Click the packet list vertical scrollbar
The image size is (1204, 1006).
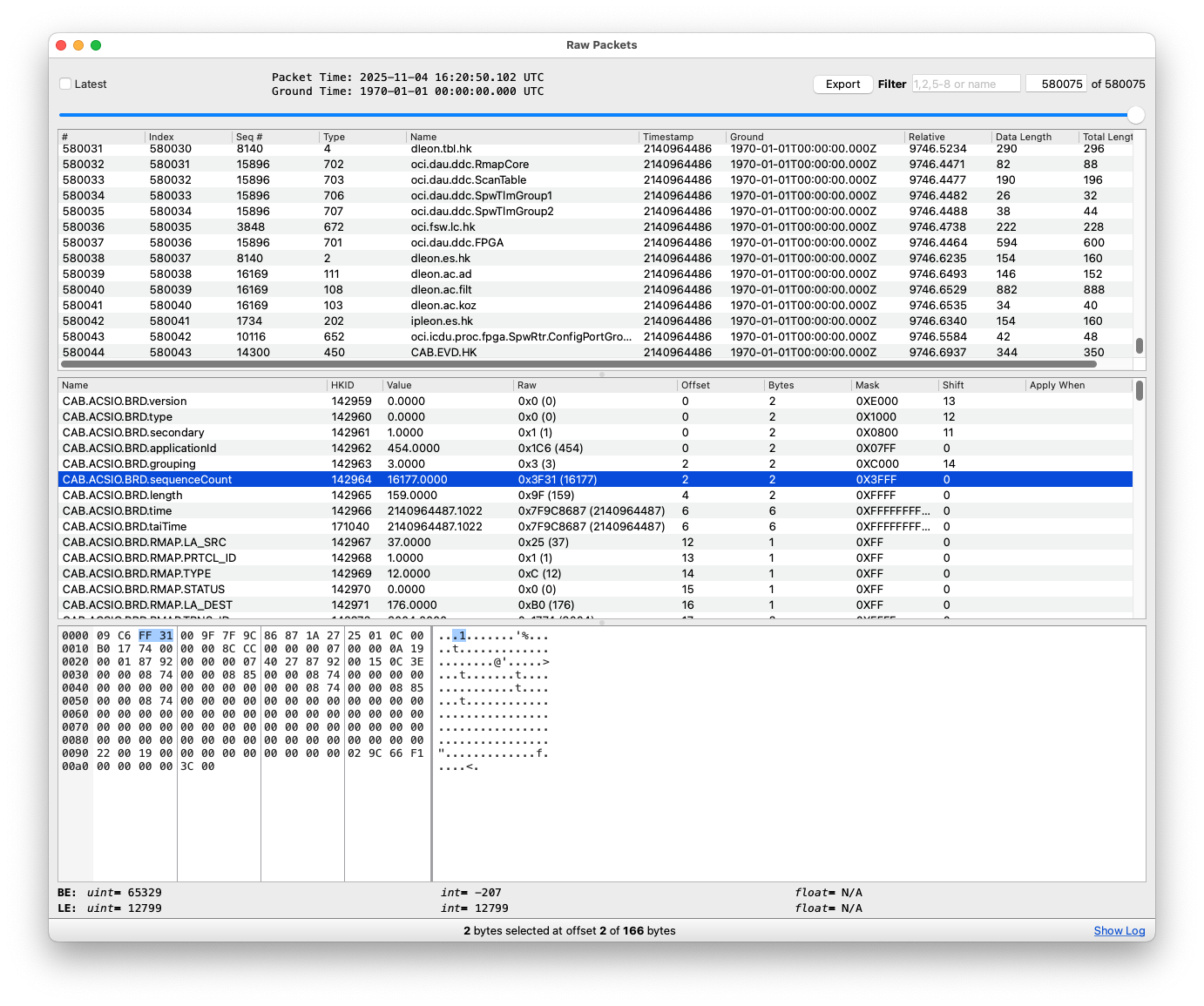click(1139, 345)
